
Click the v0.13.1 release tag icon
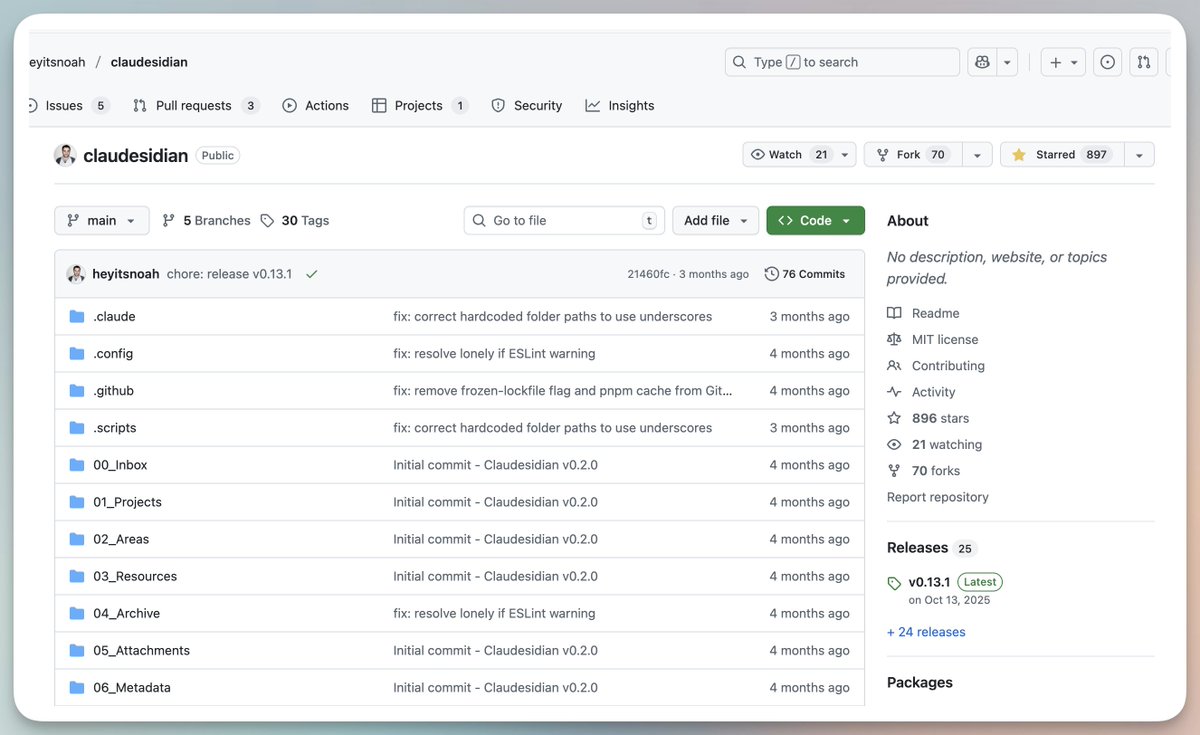[894, 583]
